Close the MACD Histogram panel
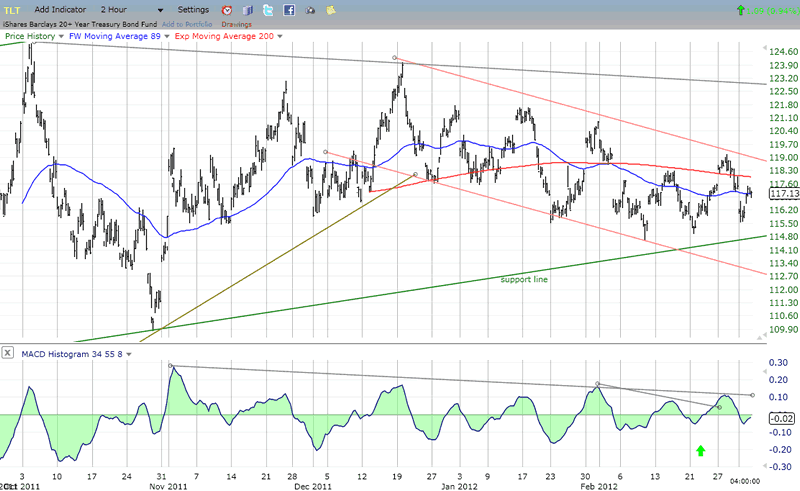Screen dimensions: 800x491 tap(9, 353)
